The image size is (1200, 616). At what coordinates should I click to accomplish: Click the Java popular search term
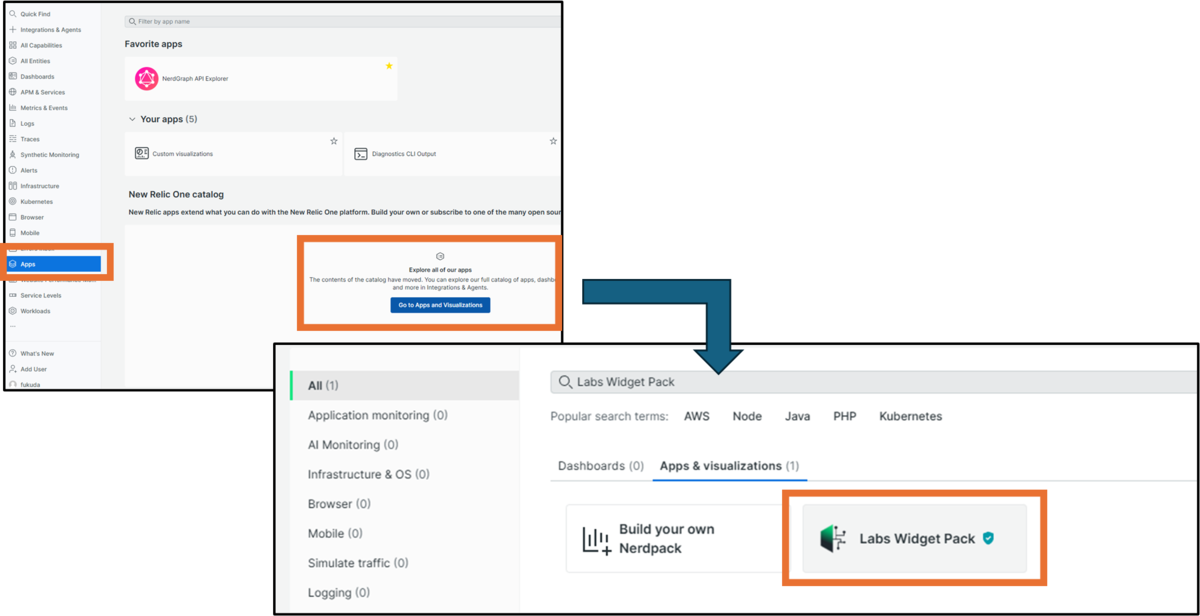[x=797, y=416]
